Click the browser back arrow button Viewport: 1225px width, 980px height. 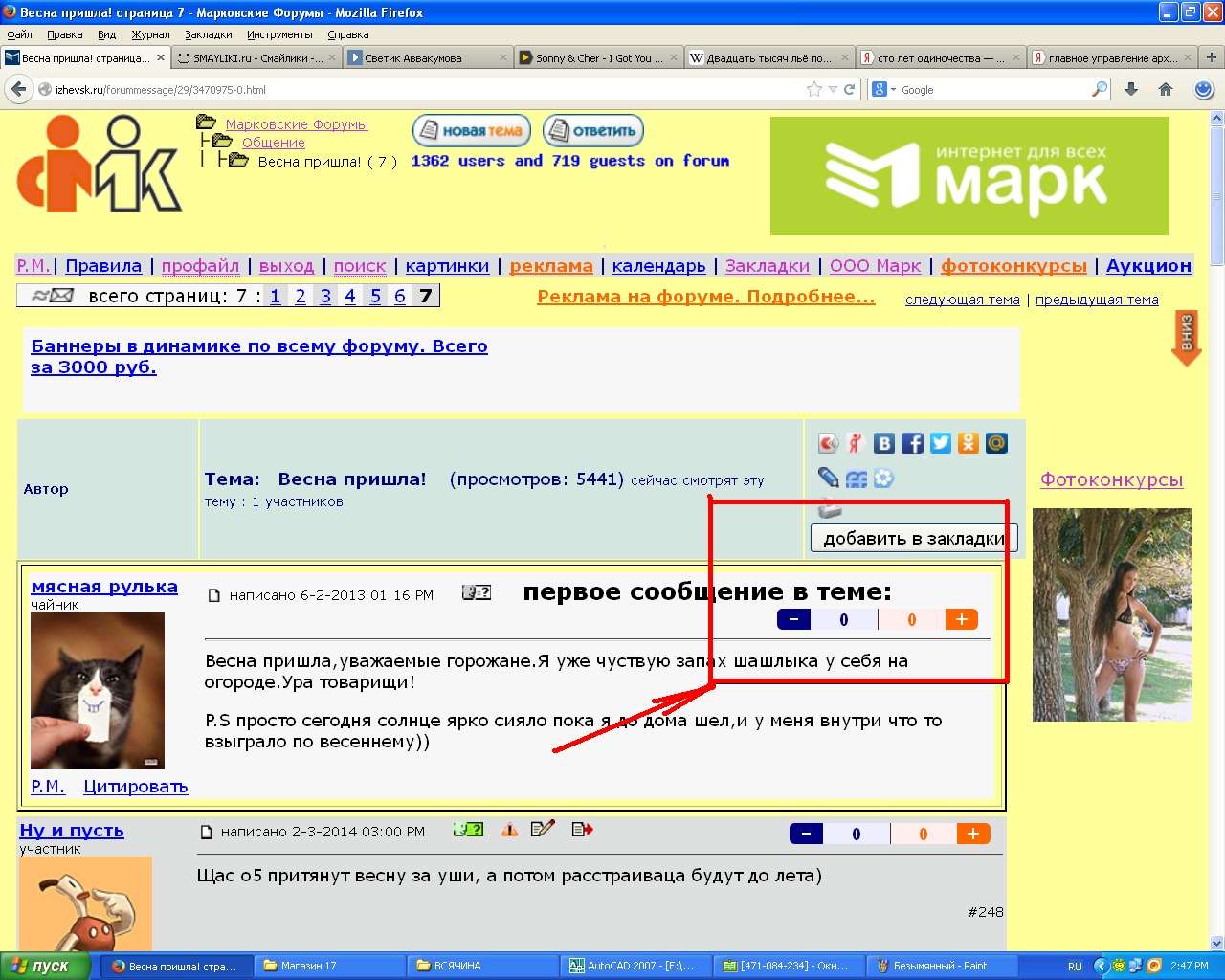(x=18, y=89)
